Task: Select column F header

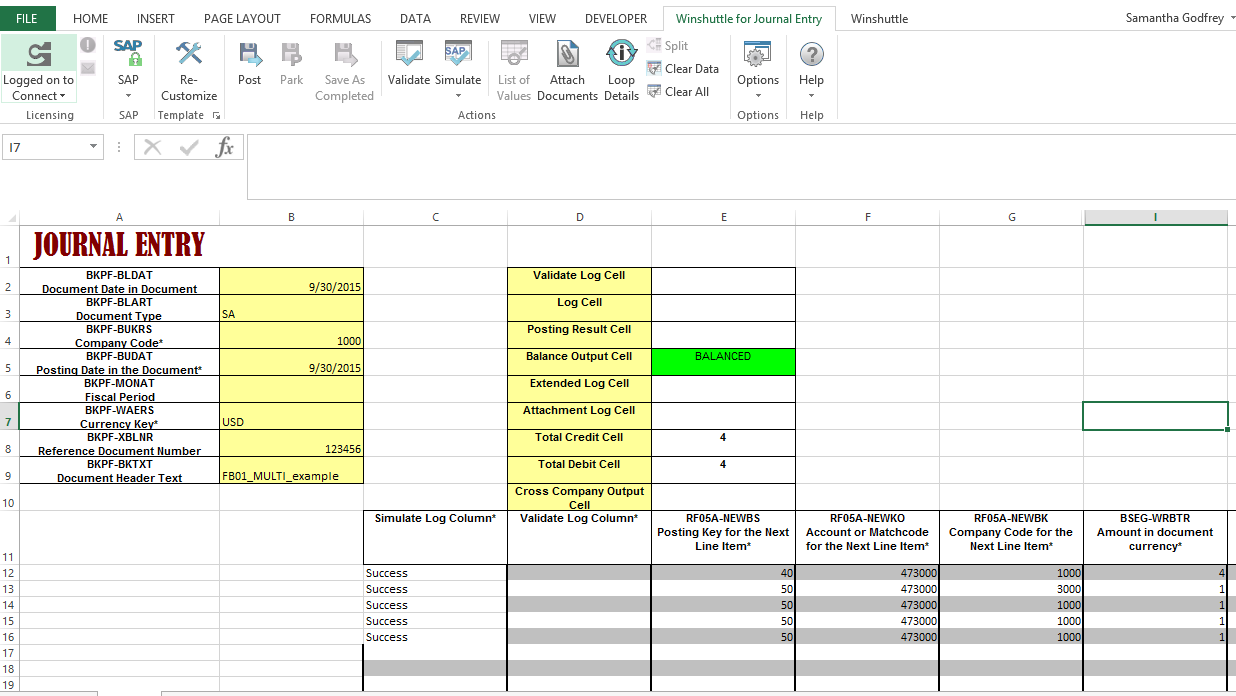Action: click(x=867, y=218)
